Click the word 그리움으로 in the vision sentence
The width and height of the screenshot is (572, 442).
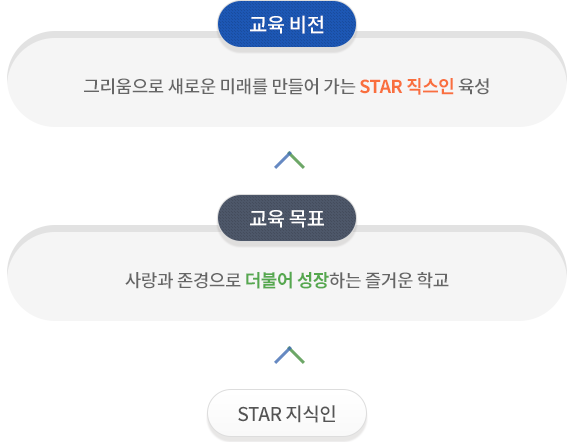click(x=124, y=86)
